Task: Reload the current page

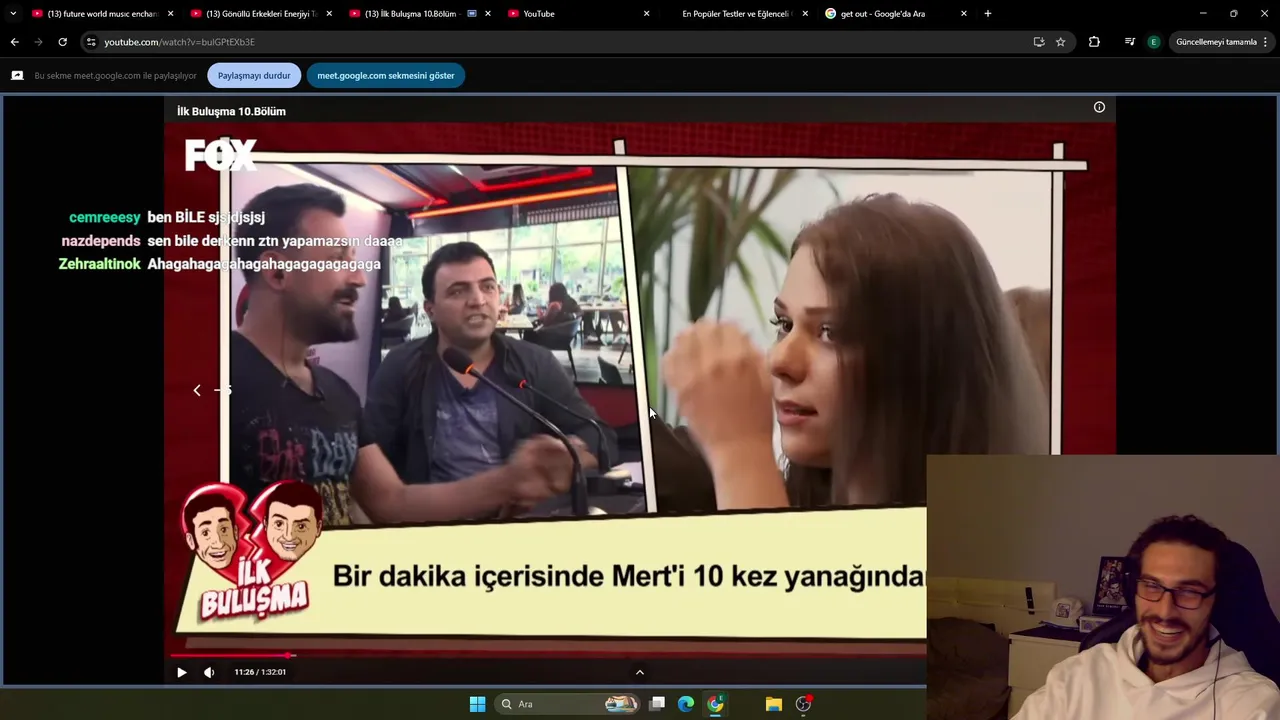Action: pos(62,42)
